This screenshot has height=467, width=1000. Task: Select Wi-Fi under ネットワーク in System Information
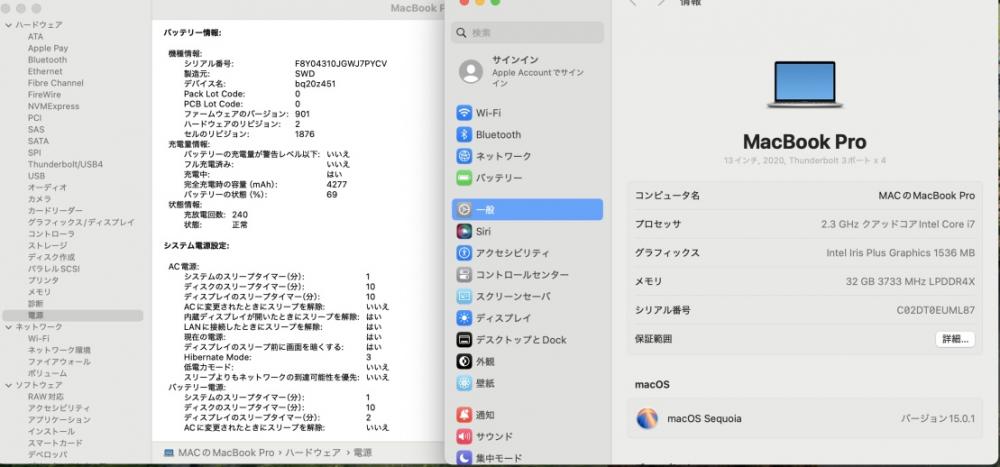38,339
